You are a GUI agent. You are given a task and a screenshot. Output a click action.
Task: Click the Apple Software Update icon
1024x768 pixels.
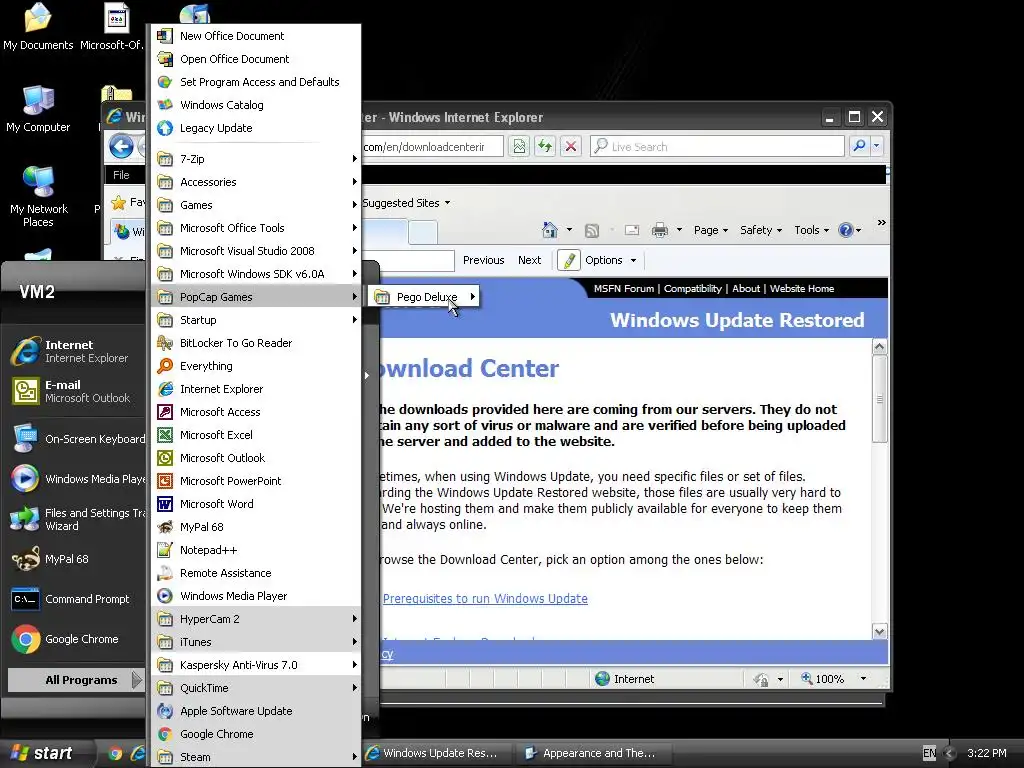click(165, 711)
